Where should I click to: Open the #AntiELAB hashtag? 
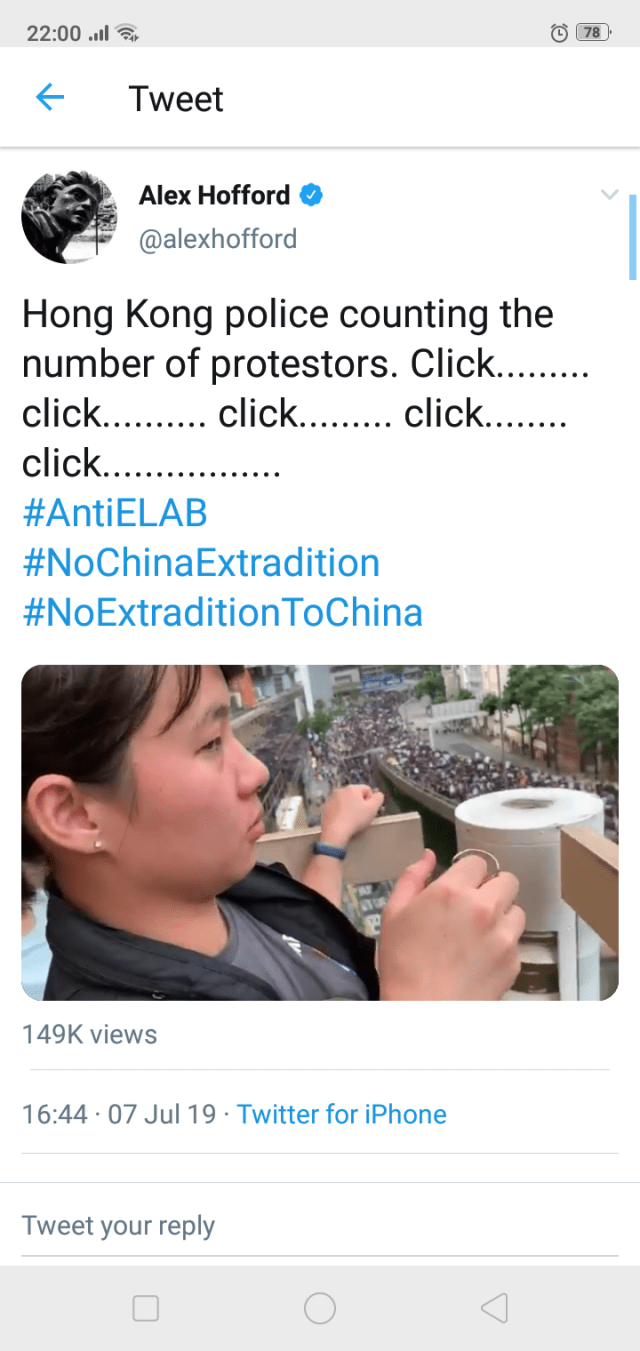tap(115, 513)
